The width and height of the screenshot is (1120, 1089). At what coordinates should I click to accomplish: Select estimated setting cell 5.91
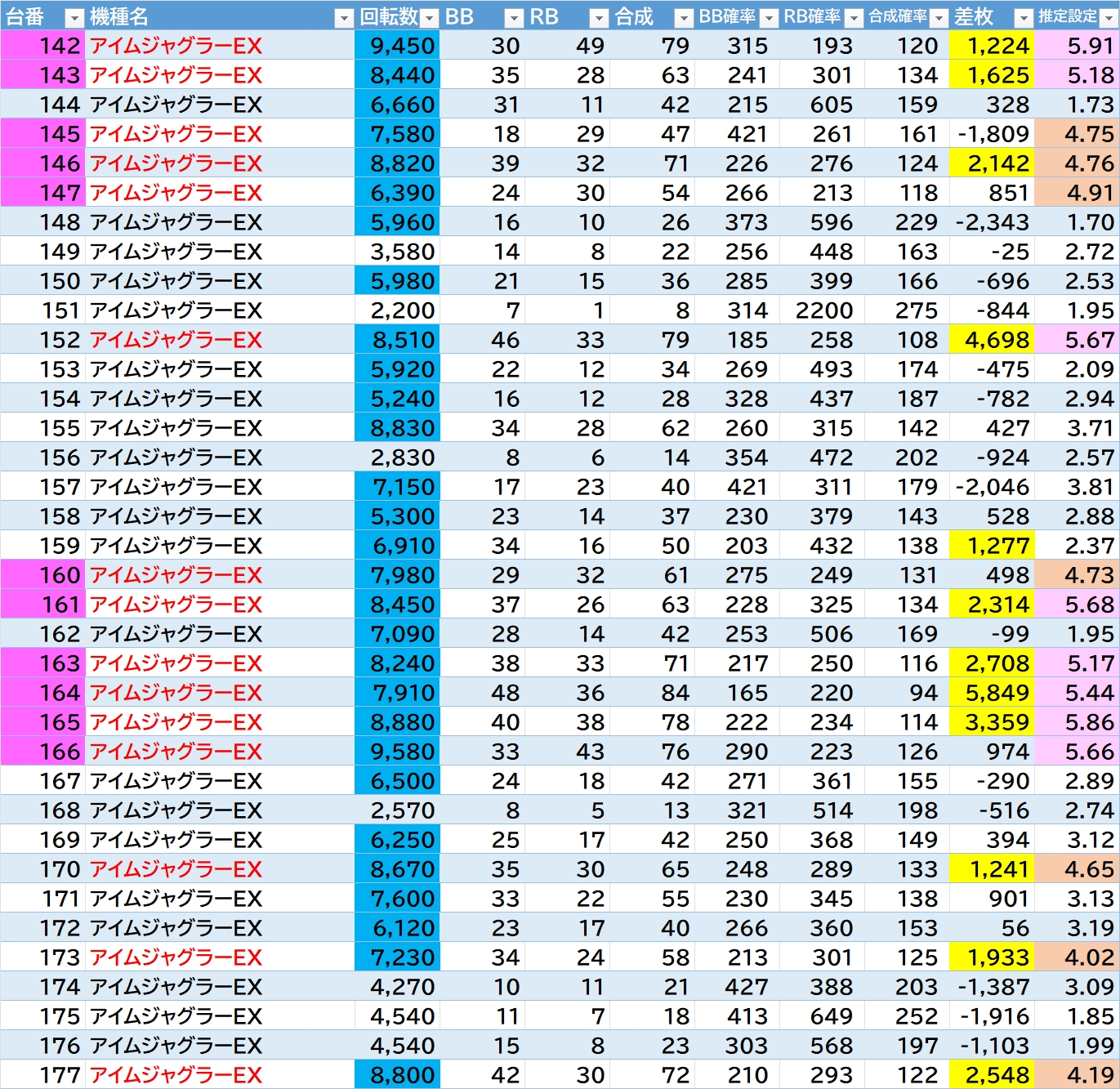[1077, 46]
